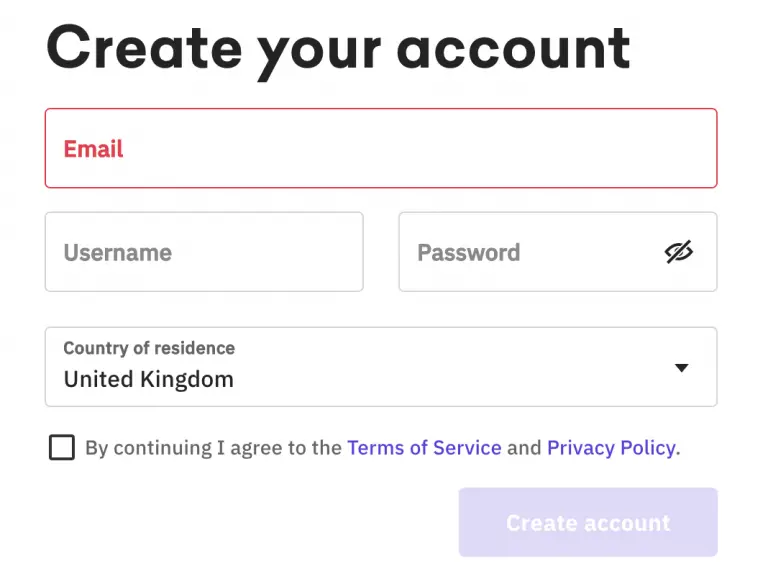This screenshot has width=768, height=584.
Task: Focus the Password input field
Action: (558, 252)
